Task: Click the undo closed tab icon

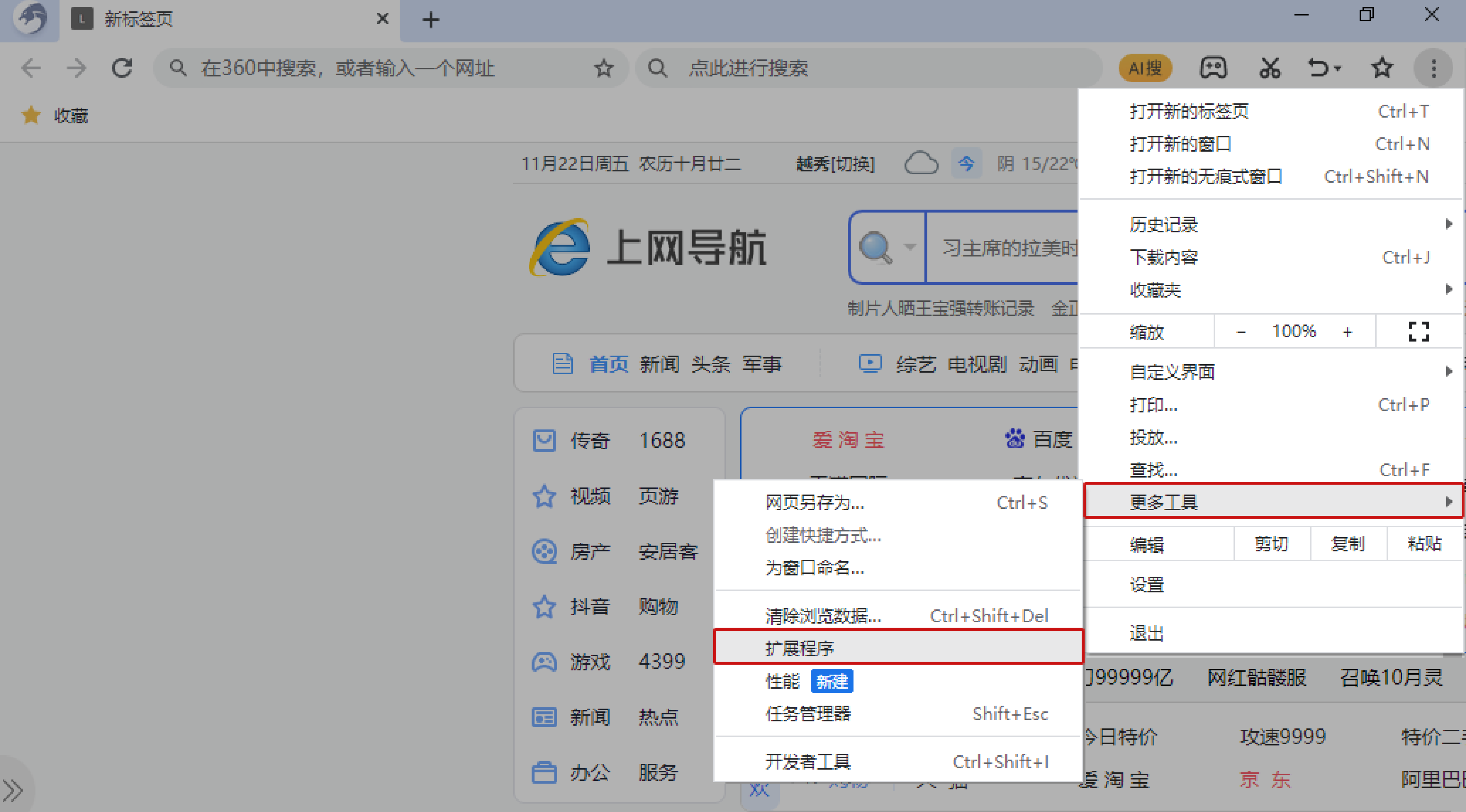Action: tap(1318, 68)
